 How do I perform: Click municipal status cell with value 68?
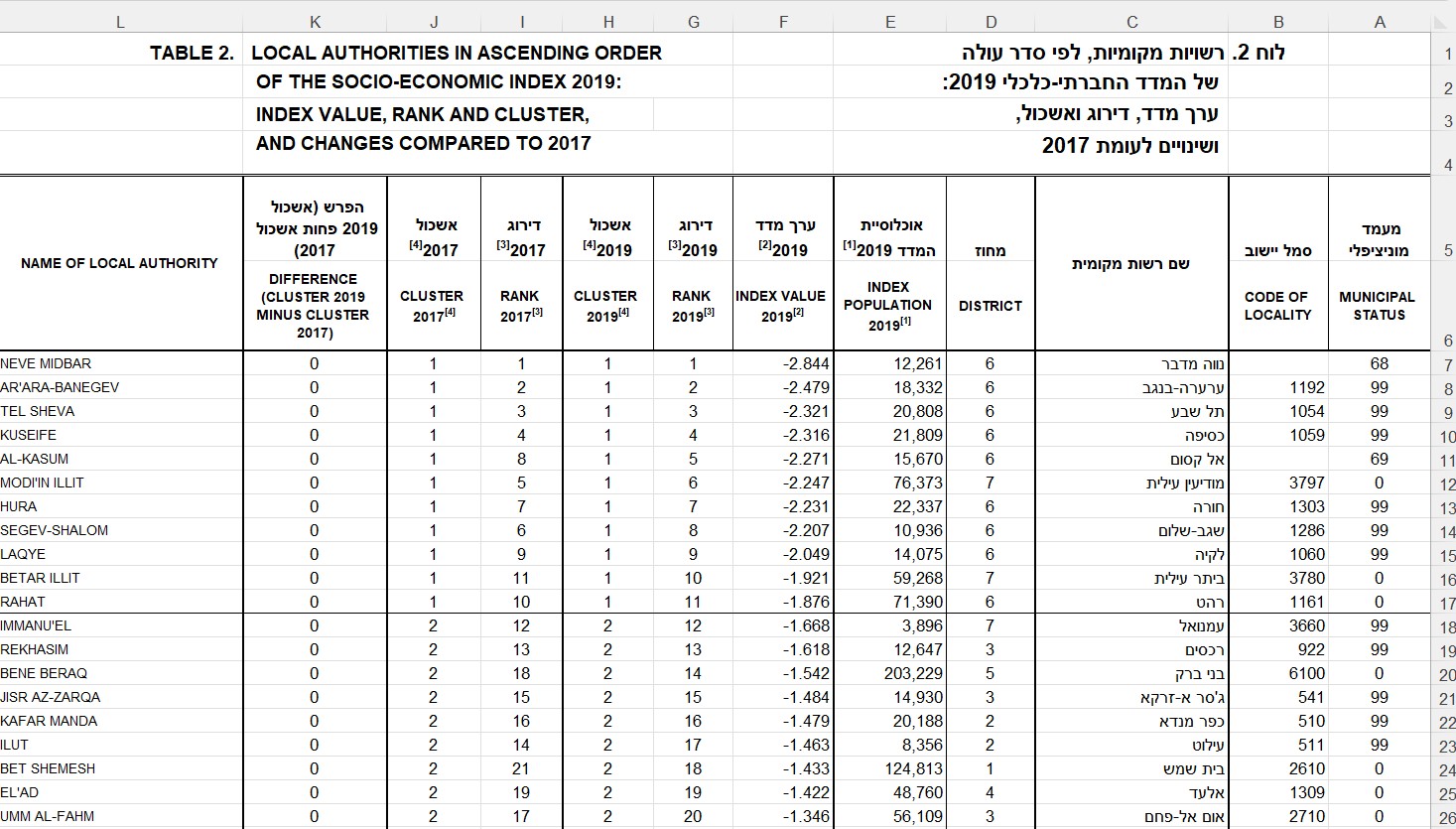point(1379,363)
